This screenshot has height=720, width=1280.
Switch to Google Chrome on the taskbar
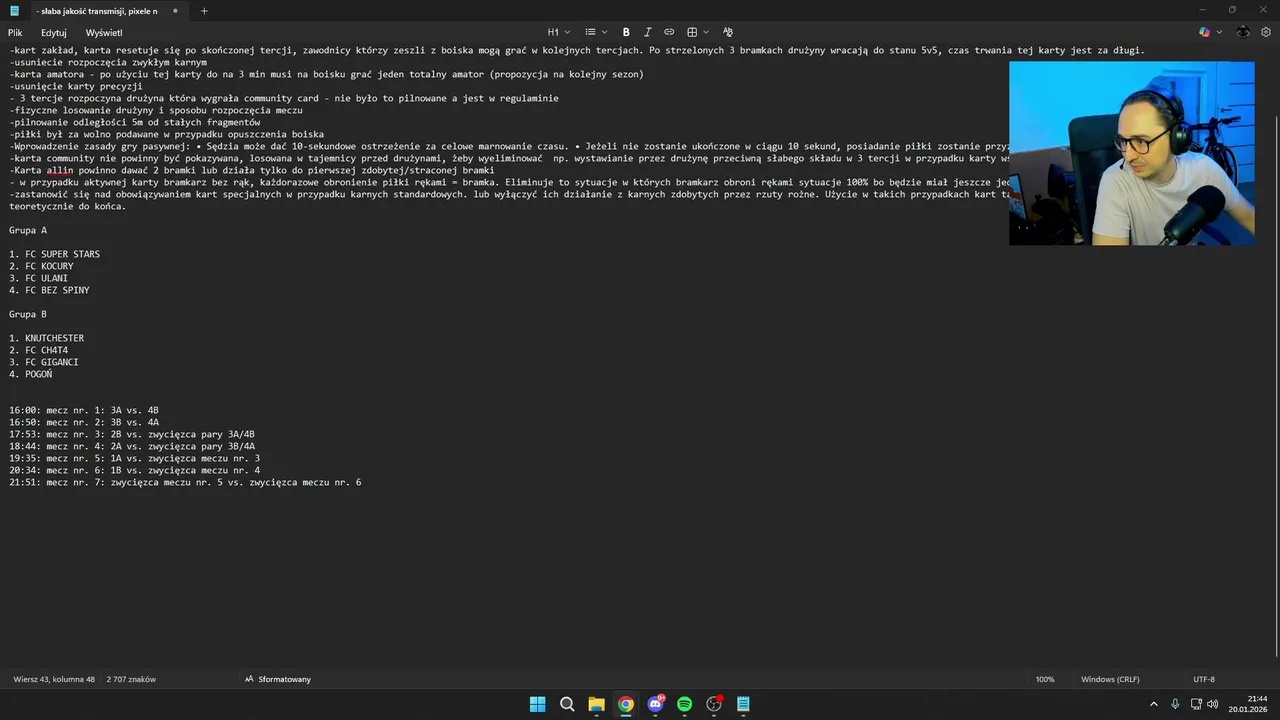(625, 704)
